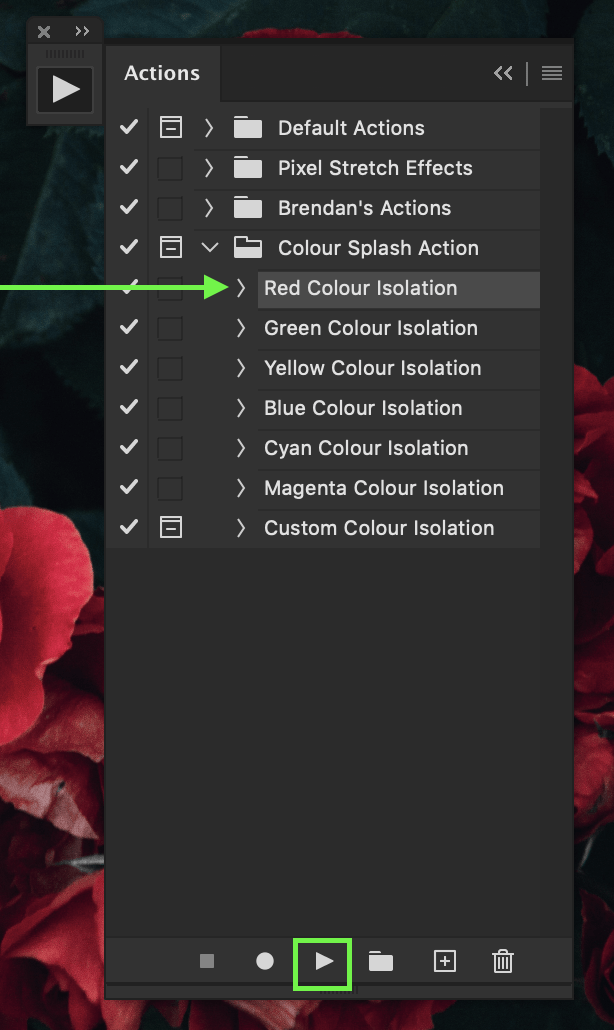Viewport: 614px width, 1030px height.
Task: Toggle dialog box for Green Colour Isolation
Action: [x=171, y=328]
